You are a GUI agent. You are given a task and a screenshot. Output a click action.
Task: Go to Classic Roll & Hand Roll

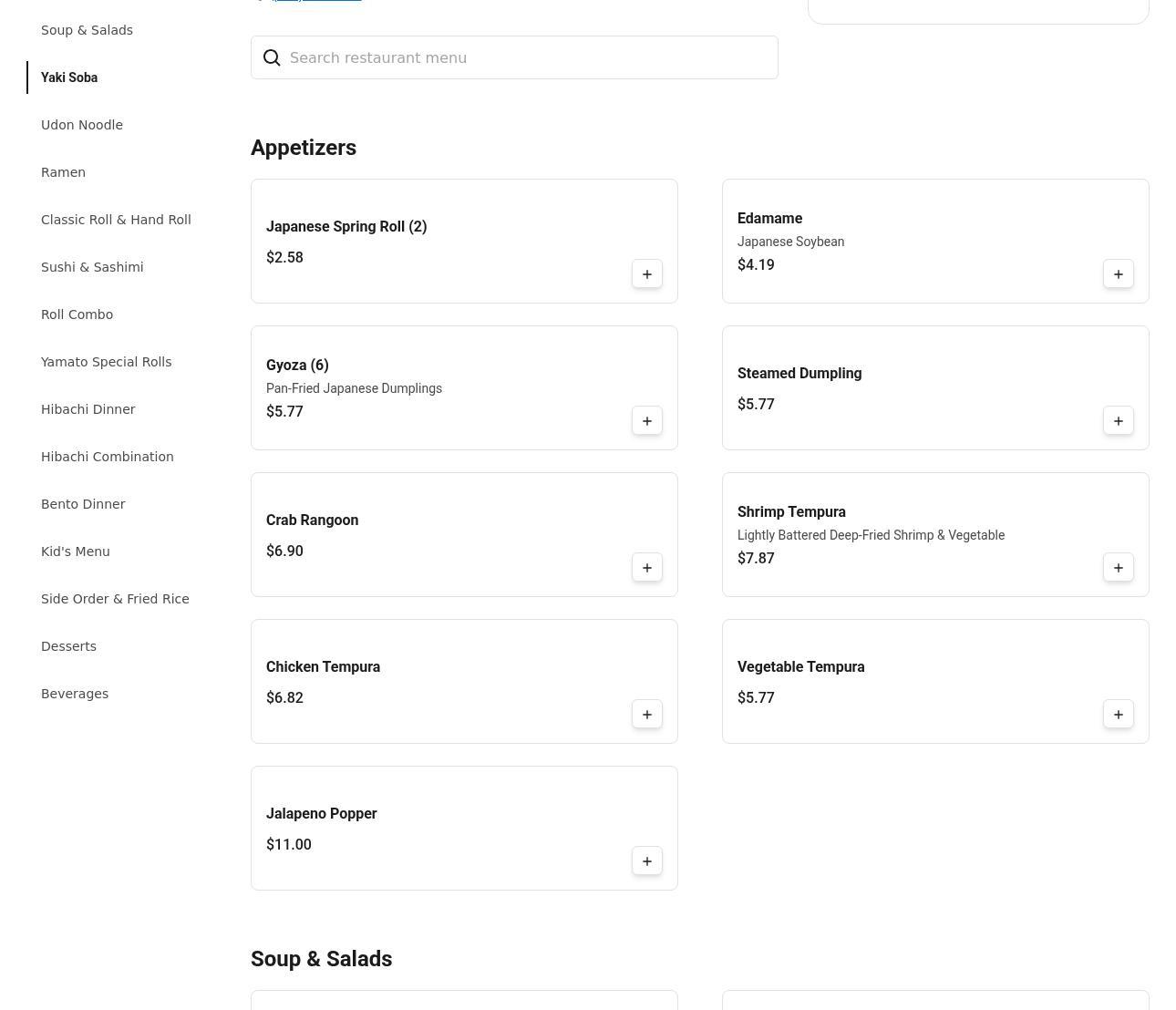coord(116,220)
